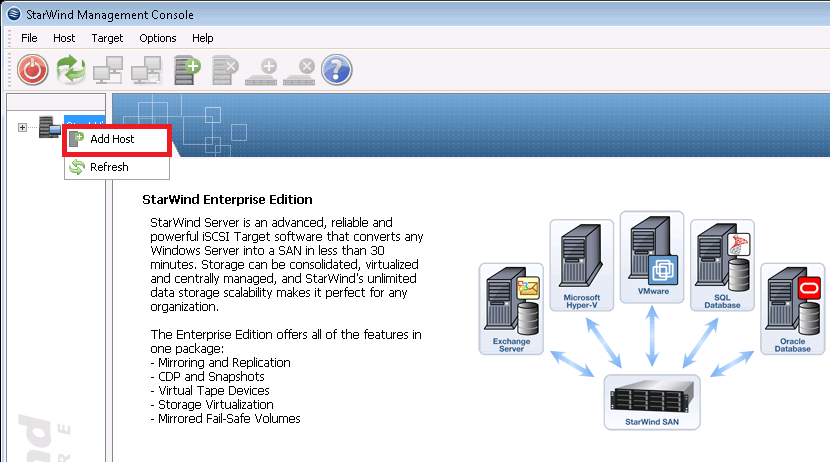
Task: Click the '- Mirrored Fail-Safe Volumes' line
Action: coord(225,419)
